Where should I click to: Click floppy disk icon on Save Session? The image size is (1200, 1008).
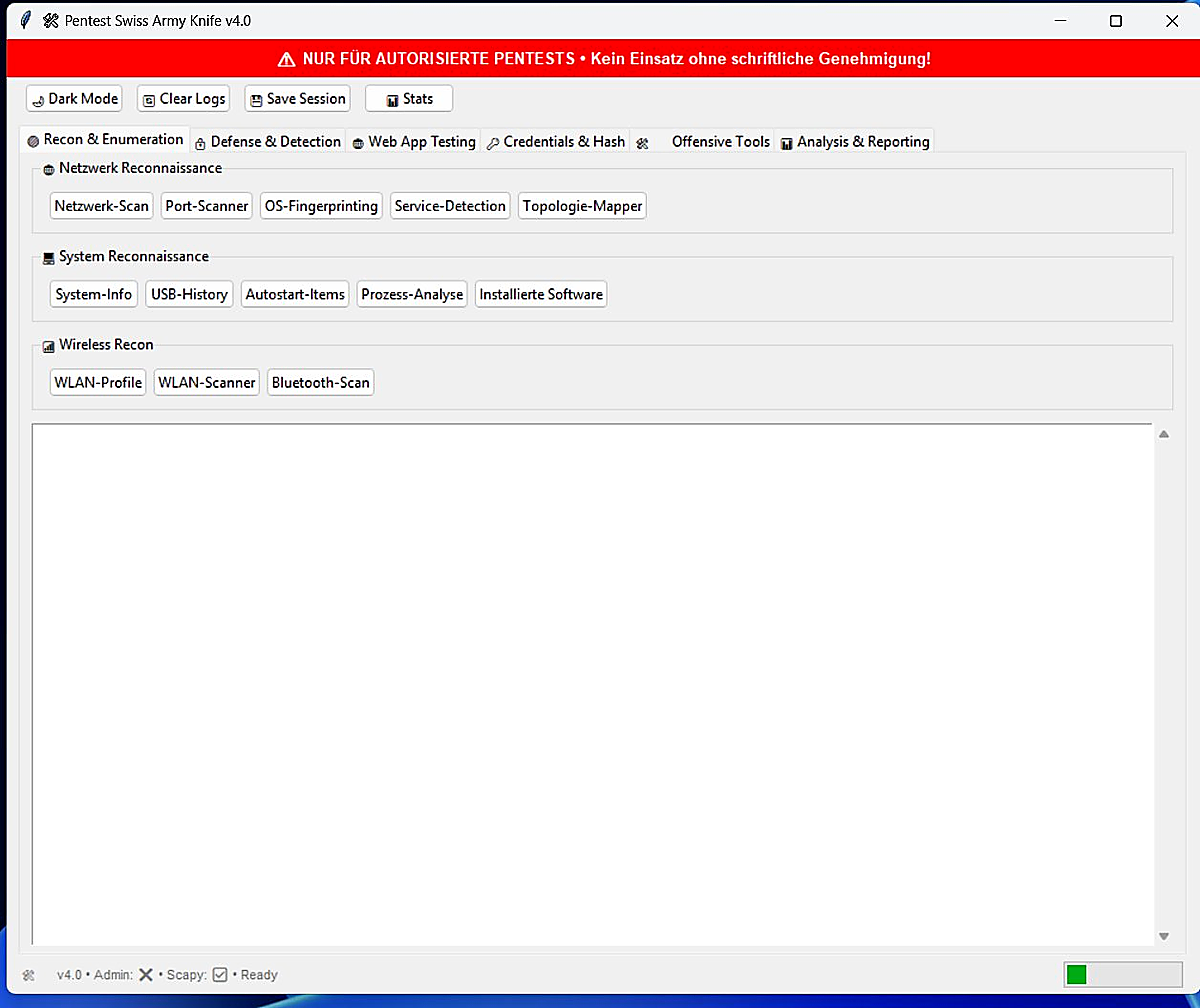(x=256, y=100)
